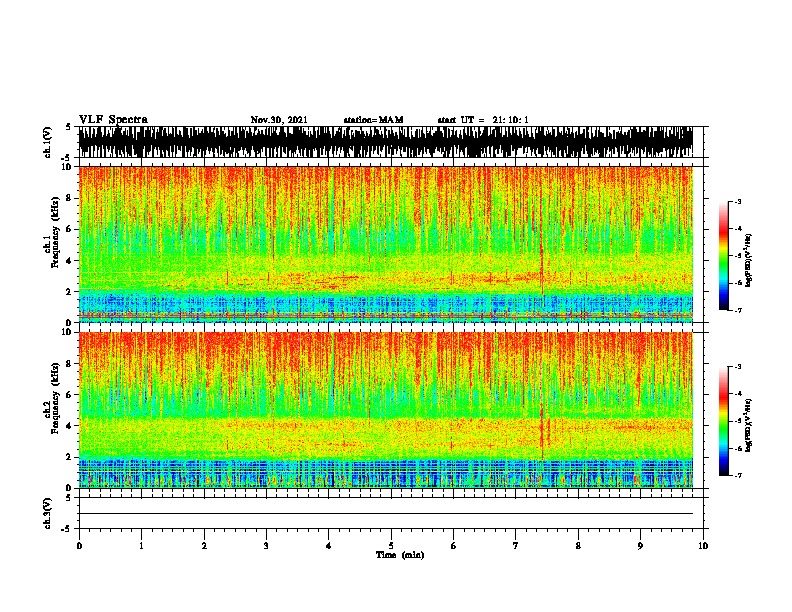Click time axis tick label "10"
The height and width of the screenshot is (612, 792).
pos(703,546)
